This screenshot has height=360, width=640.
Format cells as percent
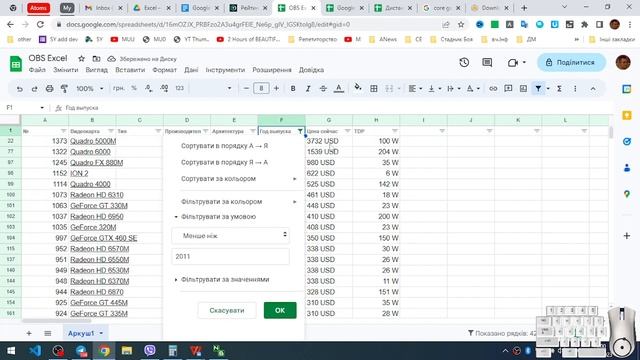[x=134, y=88]
